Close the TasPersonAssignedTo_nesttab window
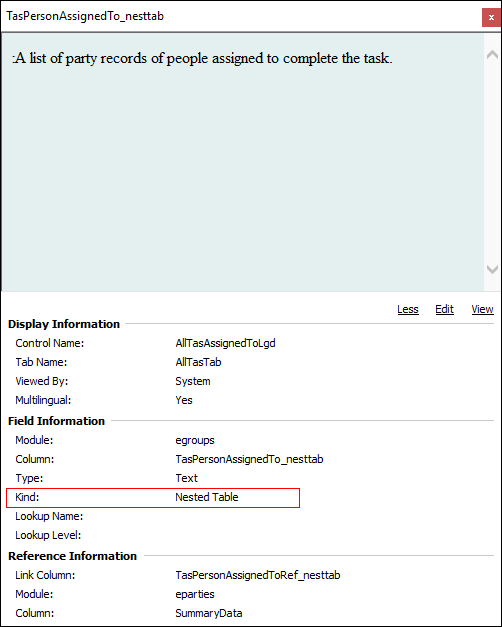 tap(491, 18)
